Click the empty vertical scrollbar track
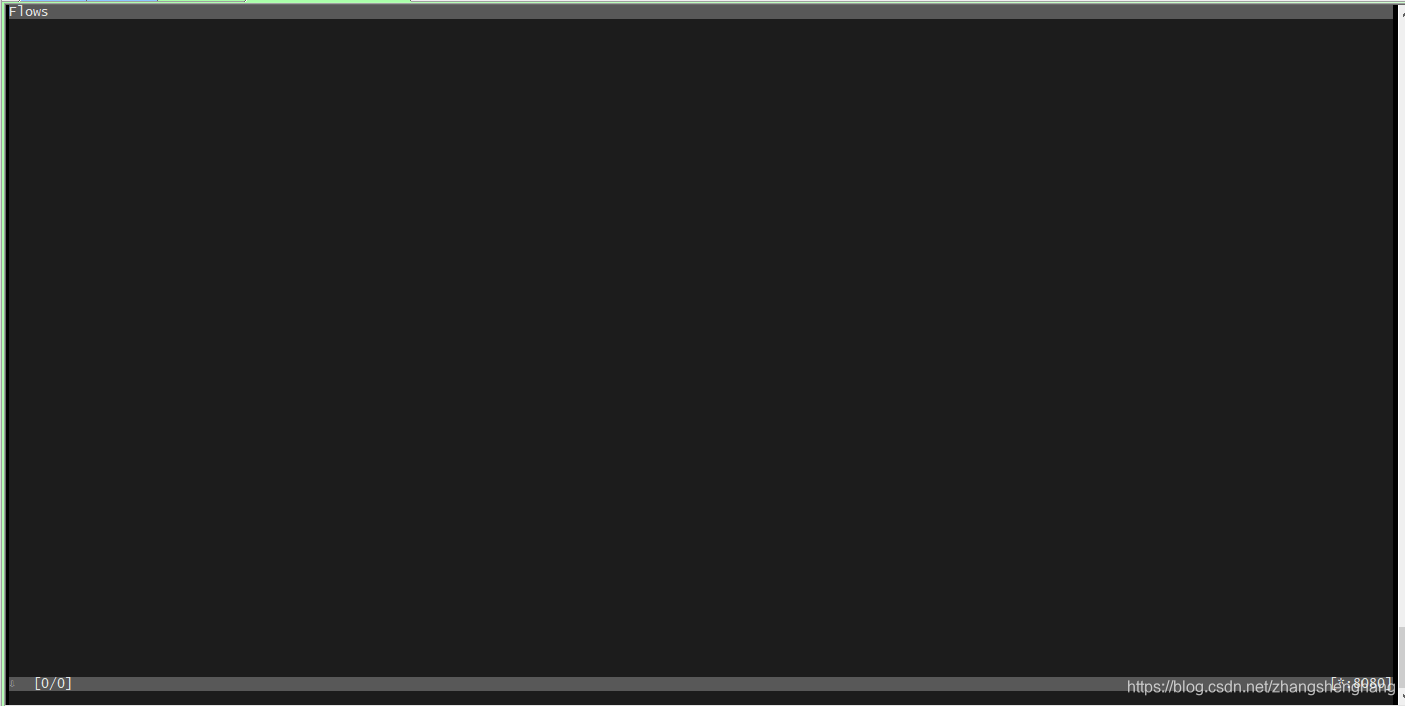The height and width of the screenshot is (706, 1405). (1401, 320)
